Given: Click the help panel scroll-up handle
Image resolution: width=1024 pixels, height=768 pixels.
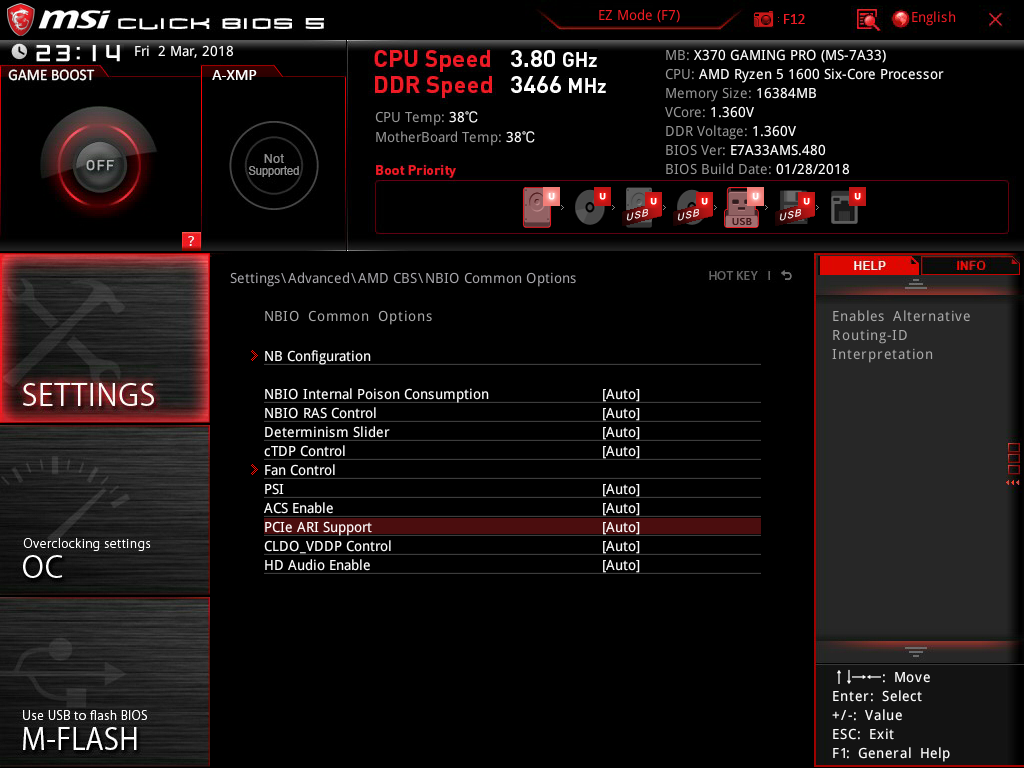Looking at the screenshot, I should tap(915, 284).
